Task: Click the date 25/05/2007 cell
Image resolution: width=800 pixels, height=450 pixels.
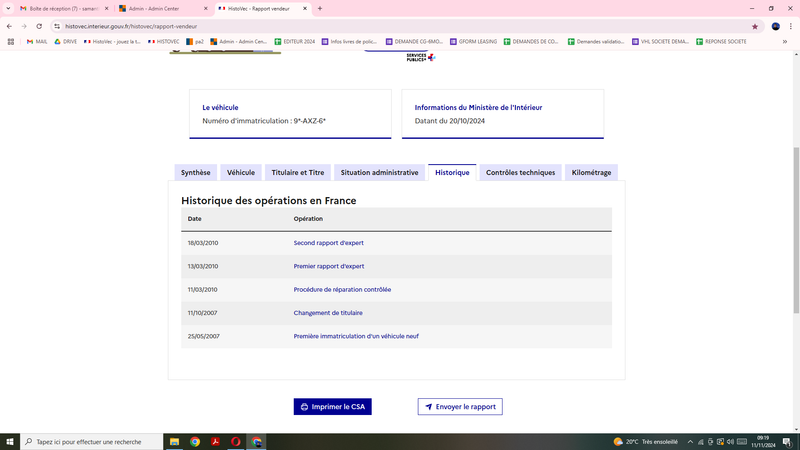Action: [204, 336]
